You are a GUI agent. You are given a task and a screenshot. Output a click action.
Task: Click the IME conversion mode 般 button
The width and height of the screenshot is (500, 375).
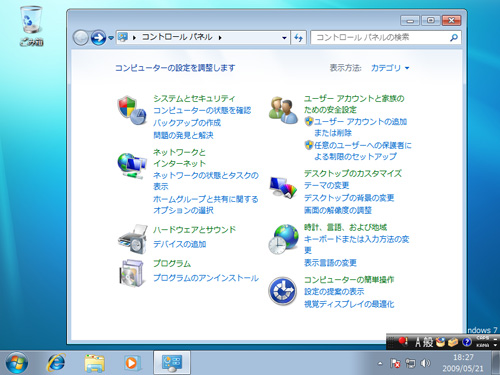click(429, 342)
